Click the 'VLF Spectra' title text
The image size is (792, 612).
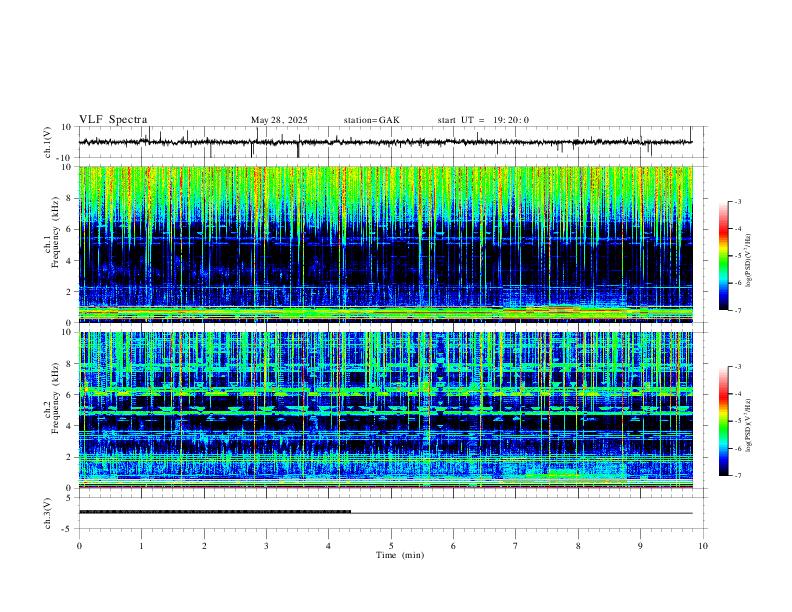(113, 120)
